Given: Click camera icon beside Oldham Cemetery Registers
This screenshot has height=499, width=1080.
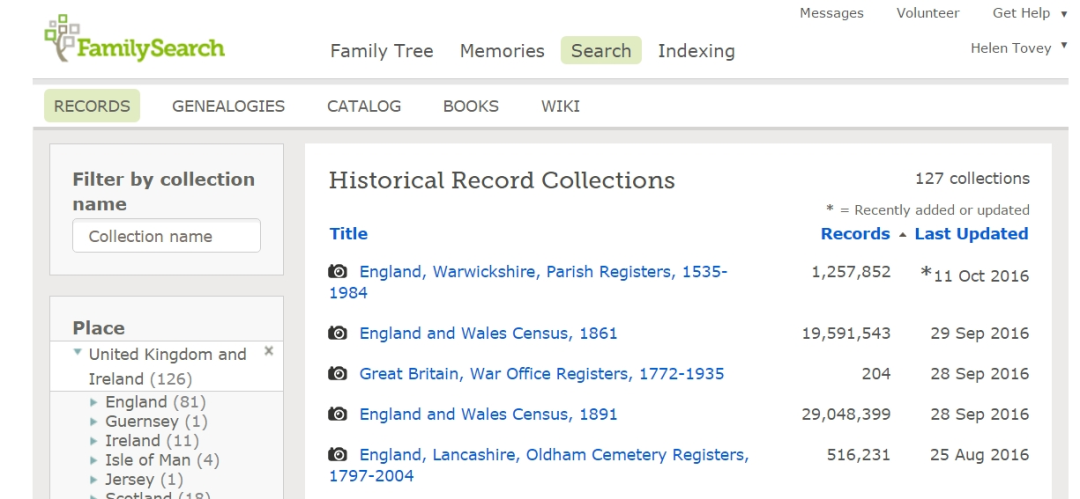Looking at the screenshot, I should tap(338, 456).
